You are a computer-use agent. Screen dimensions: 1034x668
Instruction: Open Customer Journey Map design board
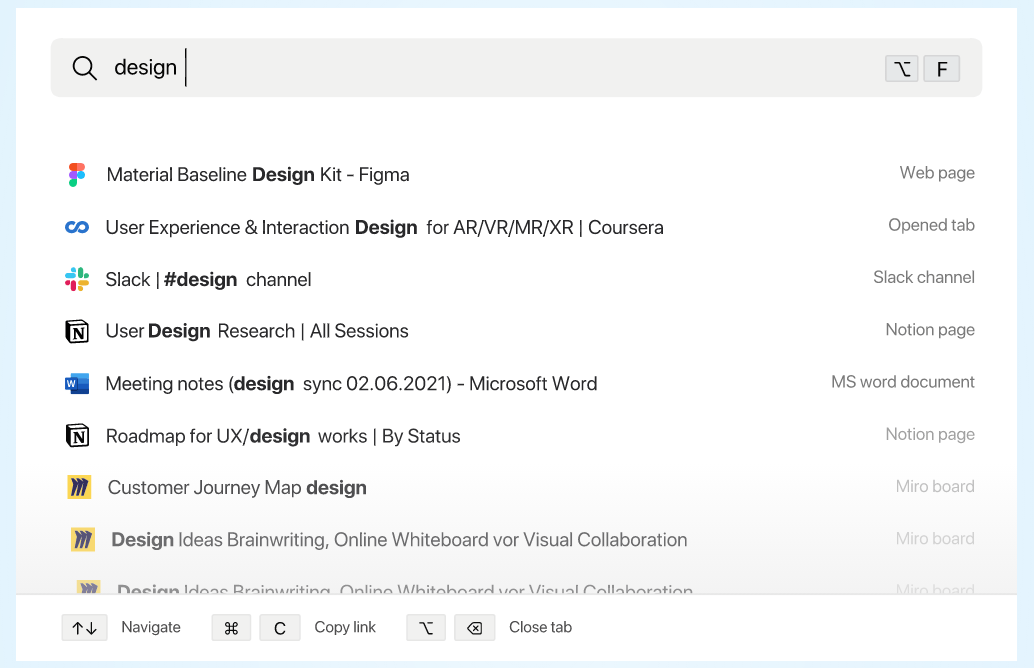point(237,488)
